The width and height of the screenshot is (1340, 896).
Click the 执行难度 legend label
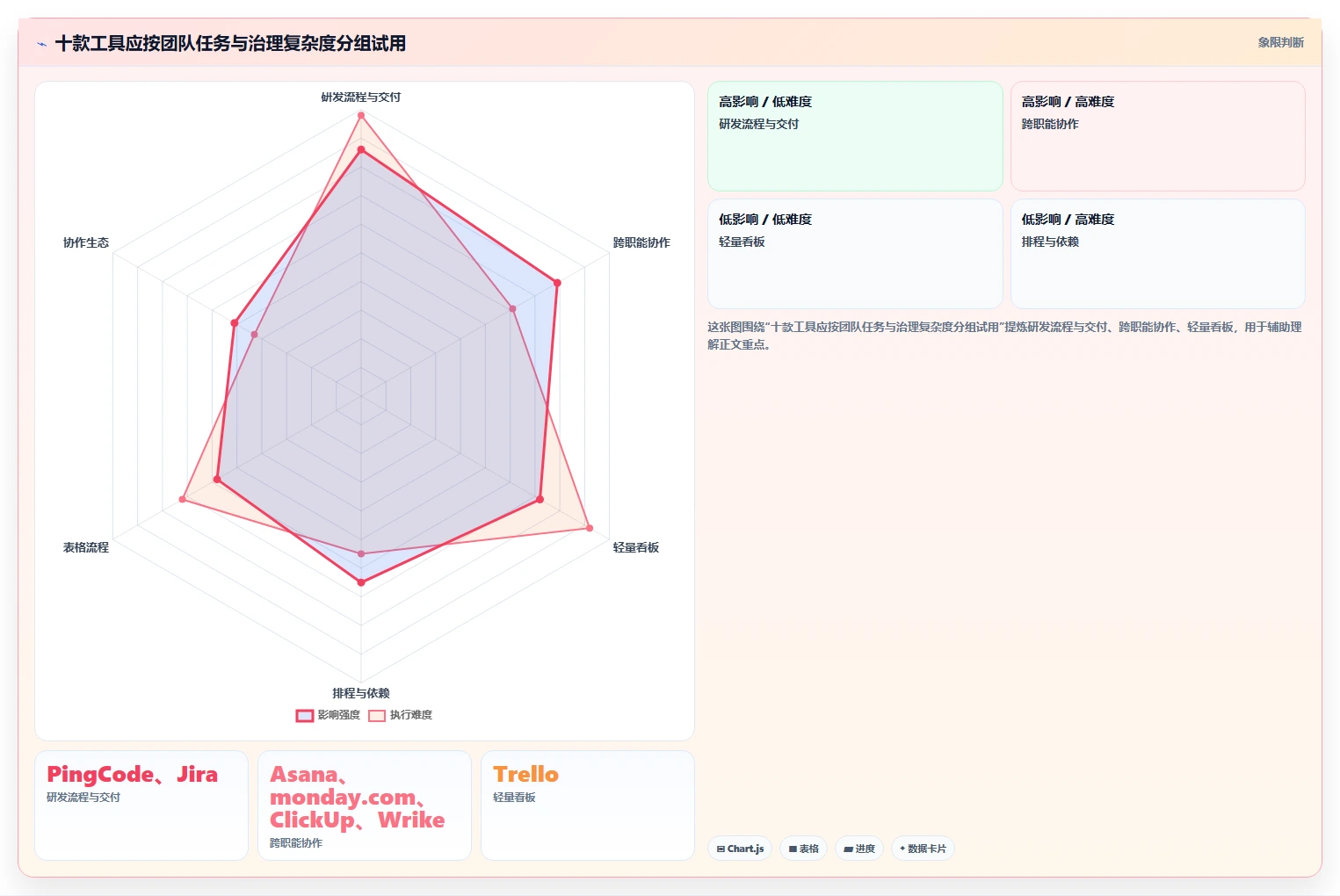[x=411, y=715]
